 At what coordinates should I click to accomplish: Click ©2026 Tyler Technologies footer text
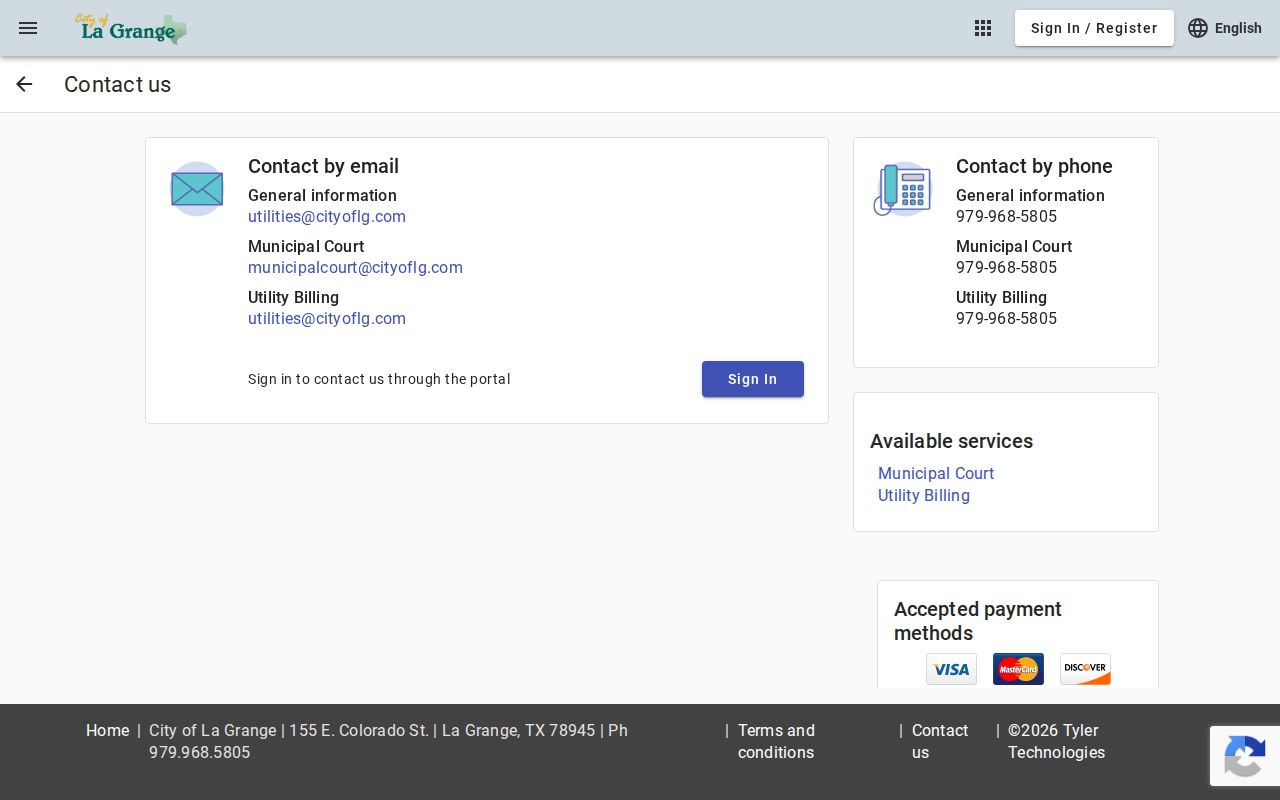(x=1056, y=742)
